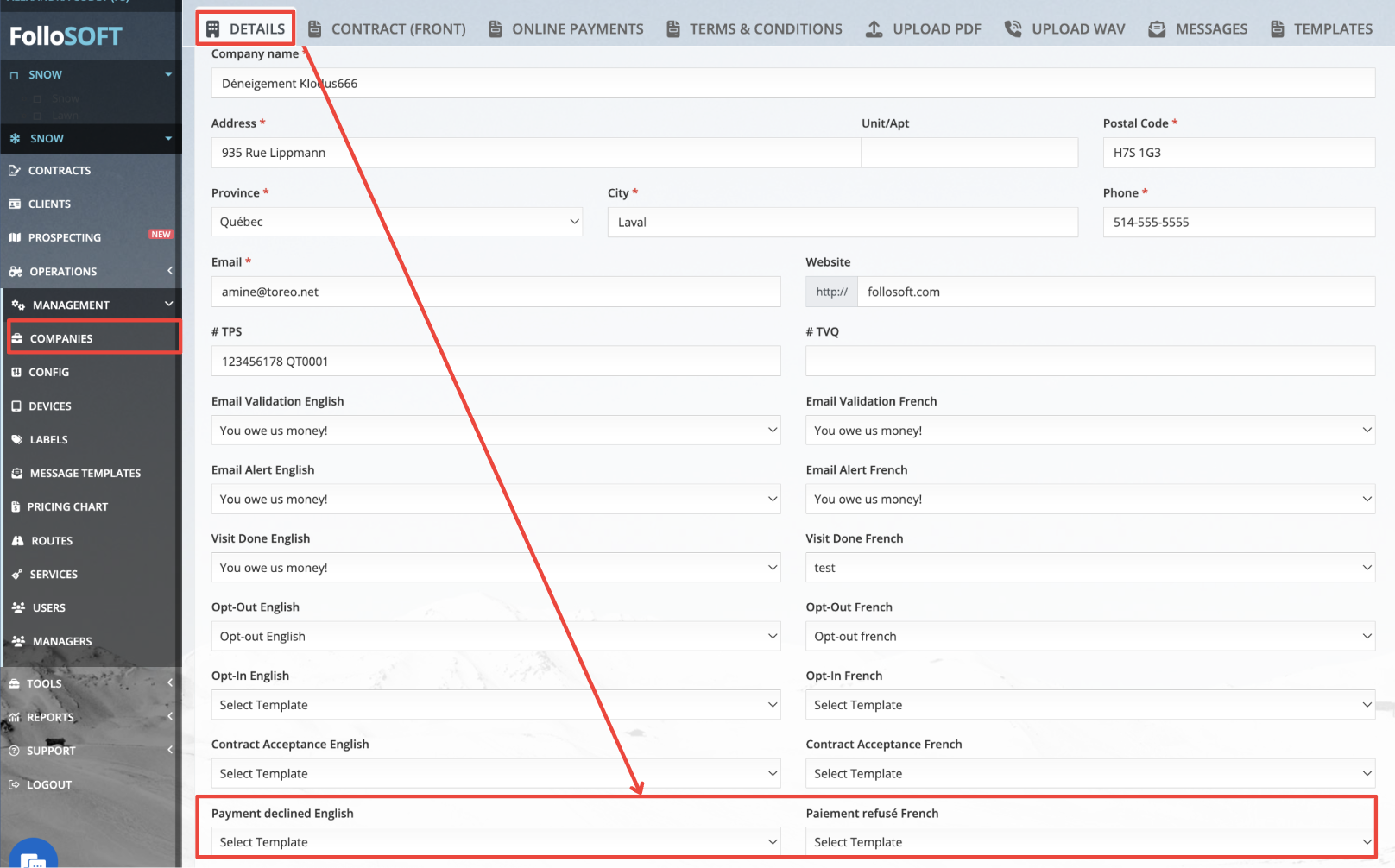
Task: Open the Visit Done French dropdown
Action: [1090, 568]
